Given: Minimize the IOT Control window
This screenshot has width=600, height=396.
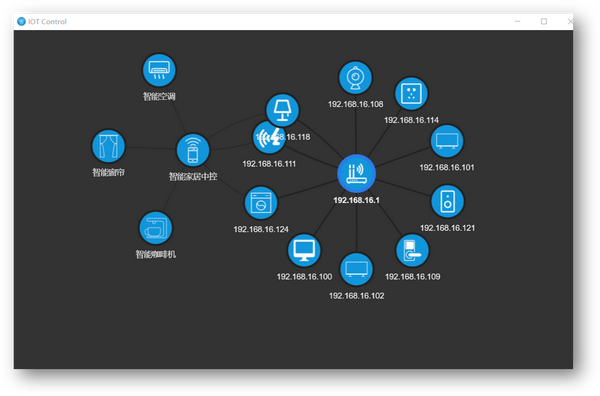Looking at the screenshot, I should (517, 21).
